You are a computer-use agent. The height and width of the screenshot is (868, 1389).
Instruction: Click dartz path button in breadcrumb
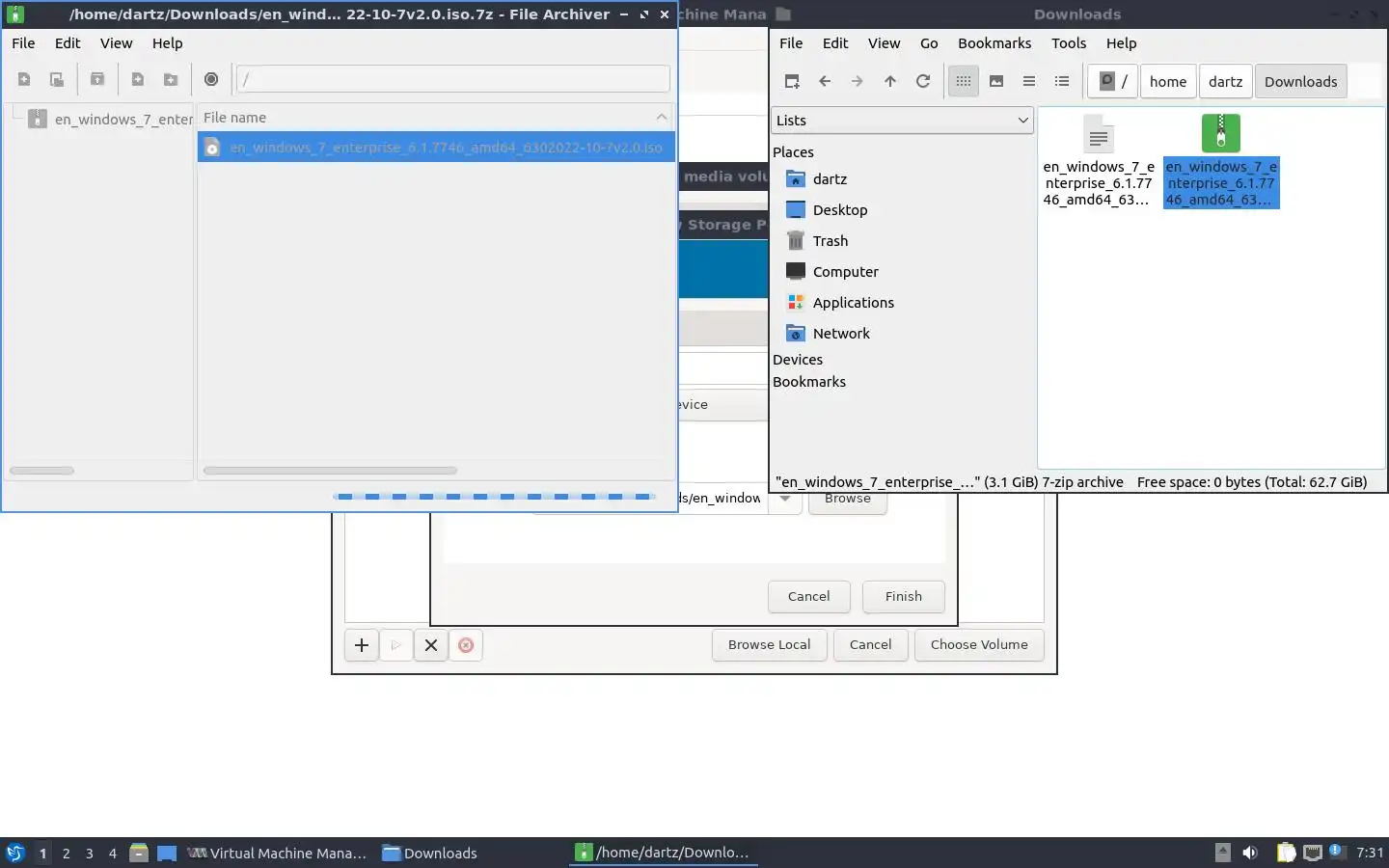click(x=1225, y=82)
